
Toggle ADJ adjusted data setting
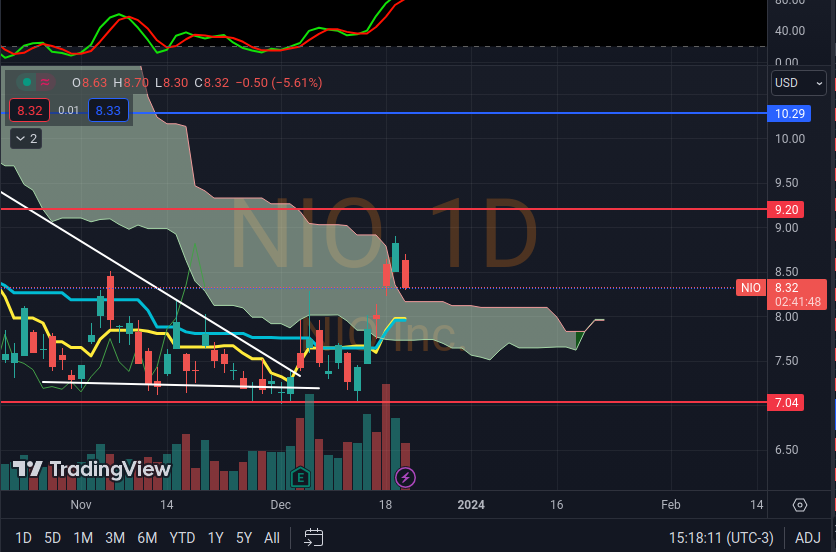pyautogui.click(x=808, y=538)
